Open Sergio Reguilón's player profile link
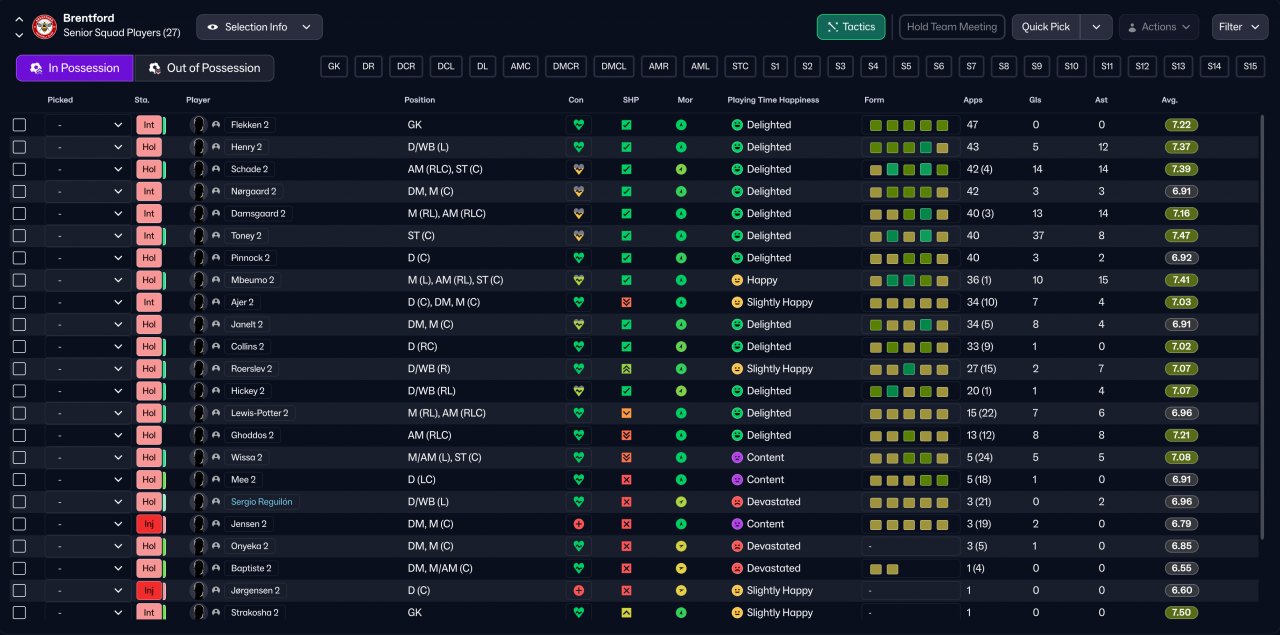Viewport: 1280px width, 635px height. point(263,502)
